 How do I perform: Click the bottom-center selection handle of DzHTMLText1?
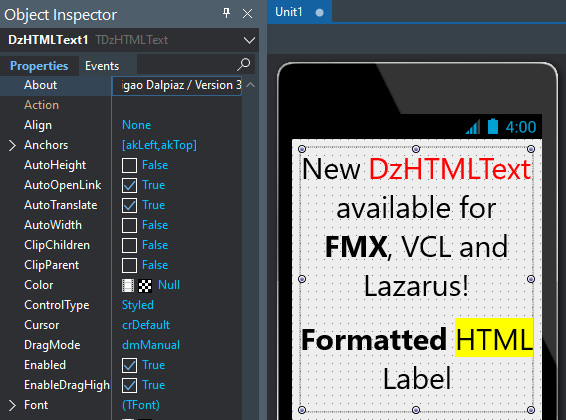coord(416,410)
